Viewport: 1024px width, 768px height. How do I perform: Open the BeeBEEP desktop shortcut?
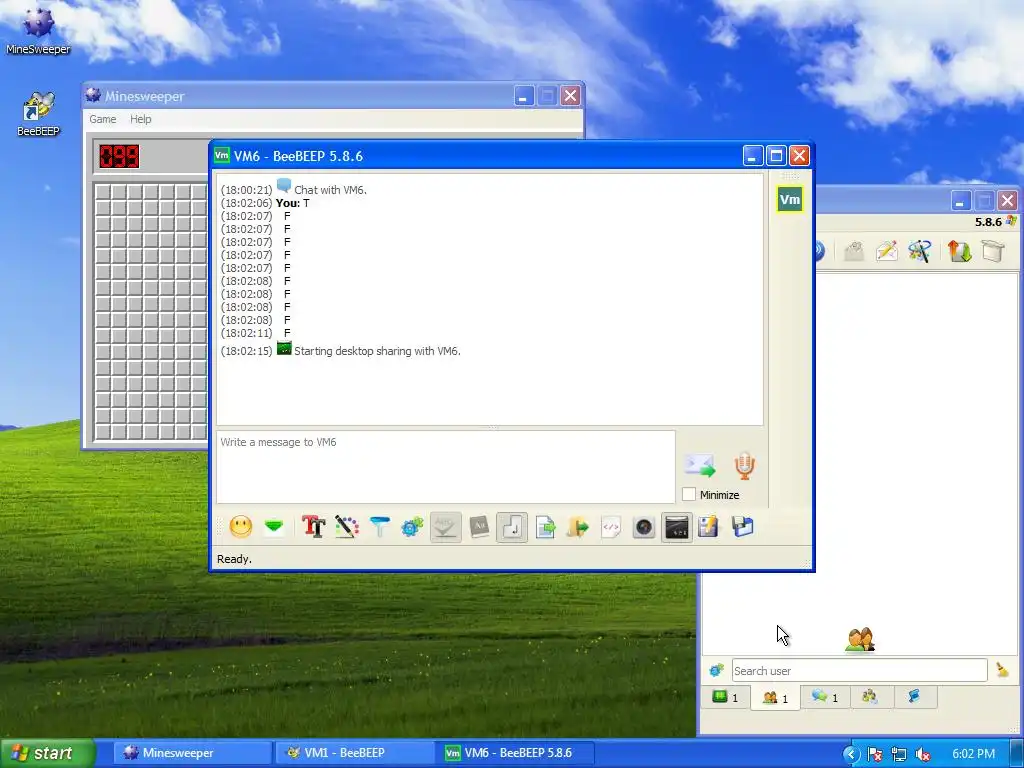point(38,114)
